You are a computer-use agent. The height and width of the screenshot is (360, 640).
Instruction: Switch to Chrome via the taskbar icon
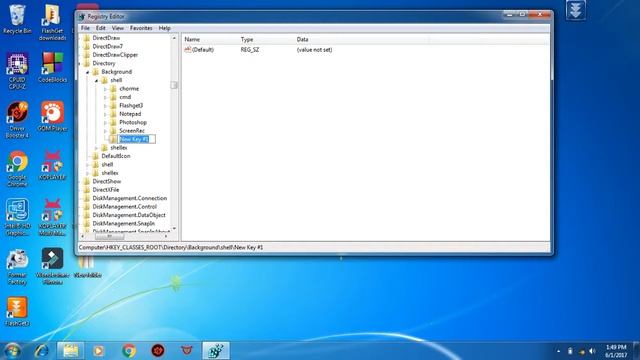click(x=129, y=351)
